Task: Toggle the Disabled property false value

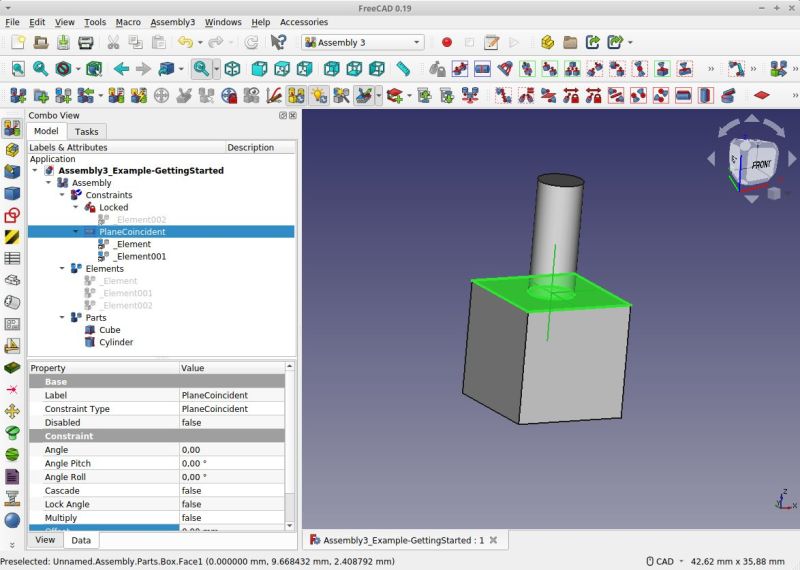Action: point(232,423)
